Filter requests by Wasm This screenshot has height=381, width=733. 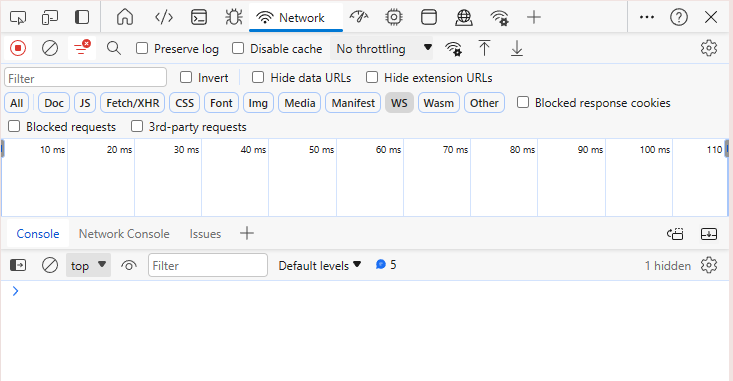pyautogui.click(x=438, y=103)
